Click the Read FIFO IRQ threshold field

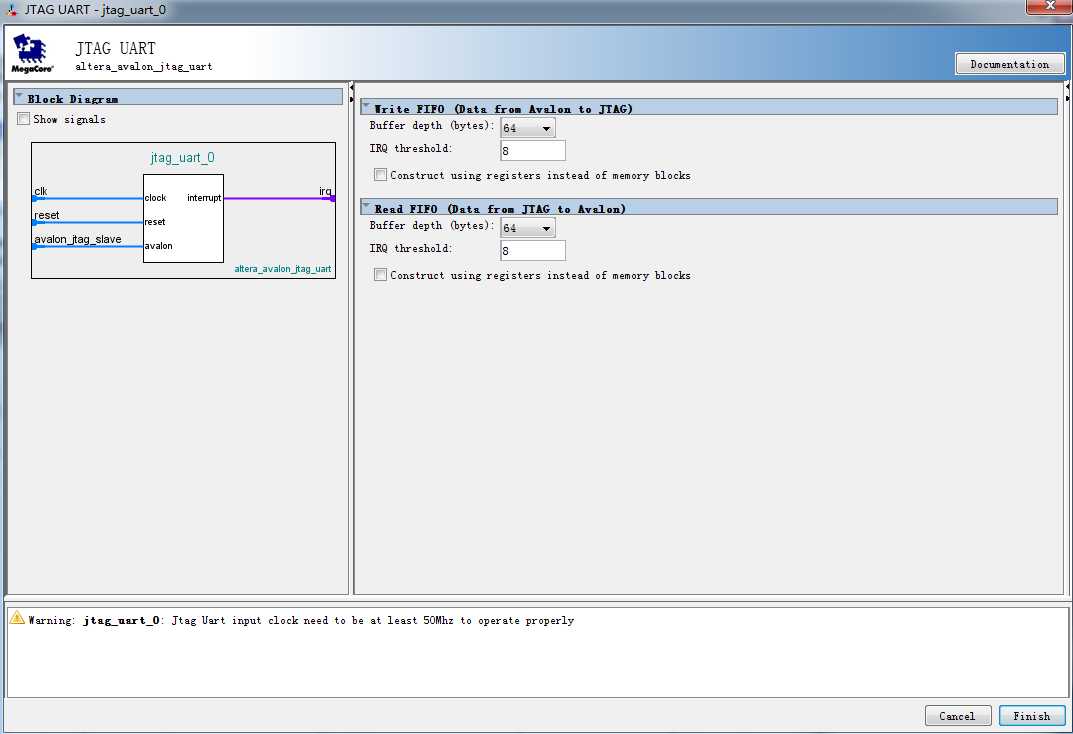(x=533, y=250)
